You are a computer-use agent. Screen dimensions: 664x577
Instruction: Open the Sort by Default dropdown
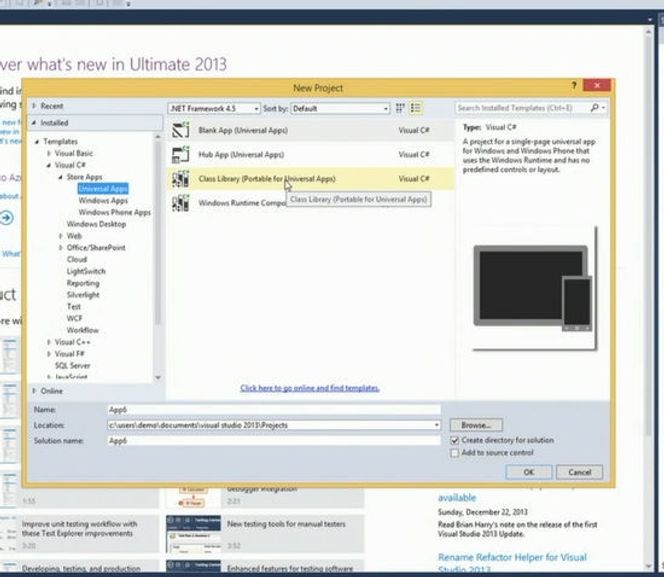(x=340, y=108)
